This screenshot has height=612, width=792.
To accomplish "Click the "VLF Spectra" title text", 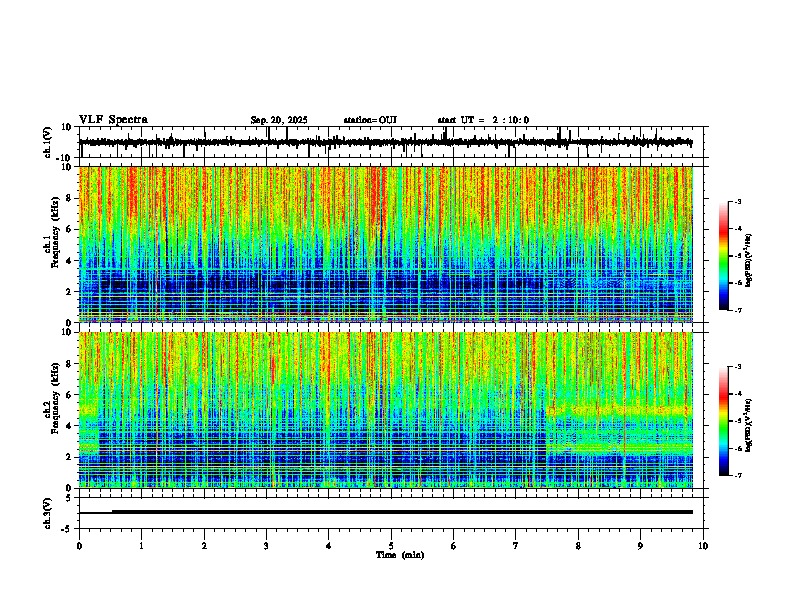I will click(113, 120).
